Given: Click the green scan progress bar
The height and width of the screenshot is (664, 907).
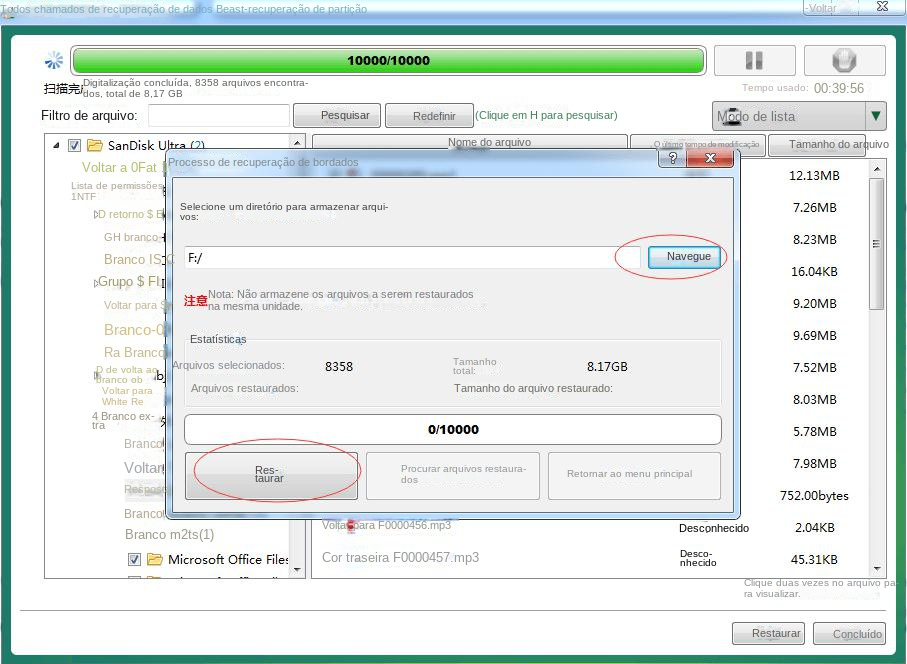Looking at the screenshot, I should [388, 60].
